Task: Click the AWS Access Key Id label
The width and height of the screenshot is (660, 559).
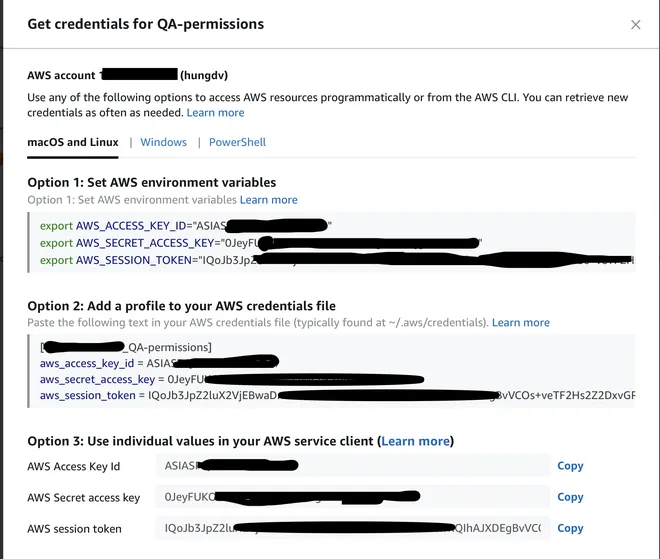Action: (x=74, y=466)
